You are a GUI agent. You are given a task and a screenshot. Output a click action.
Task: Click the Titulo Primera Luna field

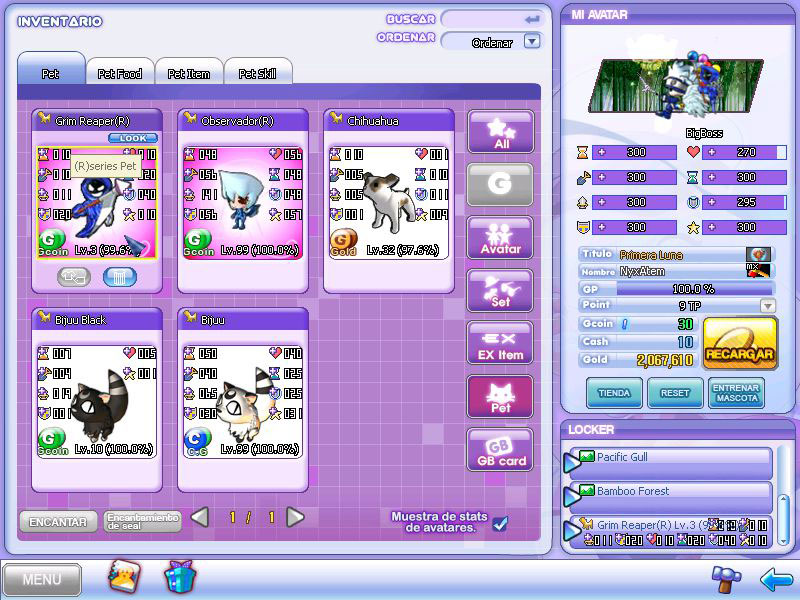[x=677, y=254]
